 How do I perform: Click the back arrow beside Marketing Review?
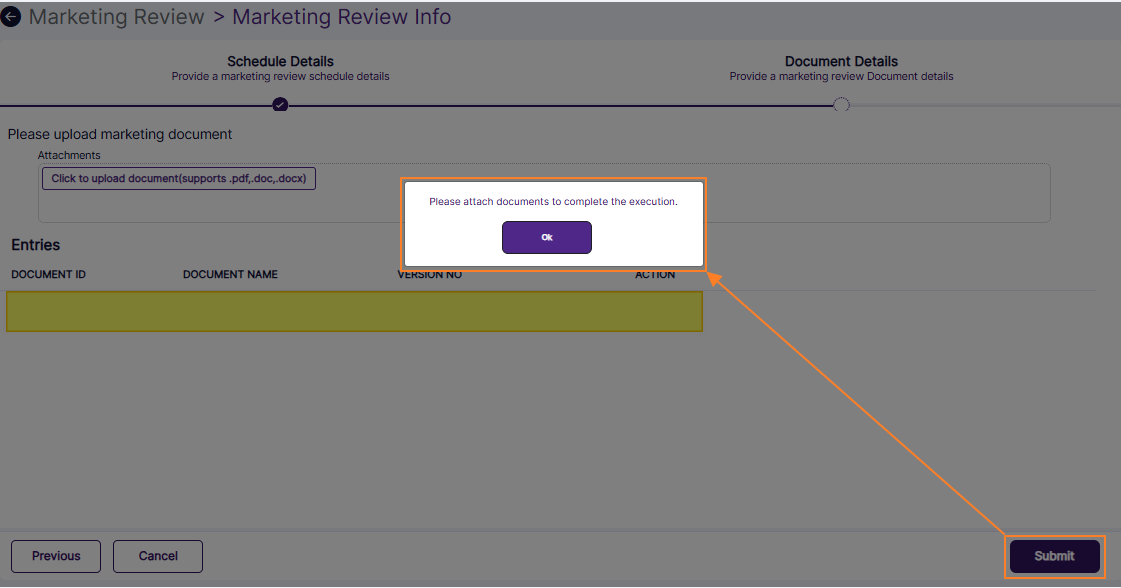11,16
